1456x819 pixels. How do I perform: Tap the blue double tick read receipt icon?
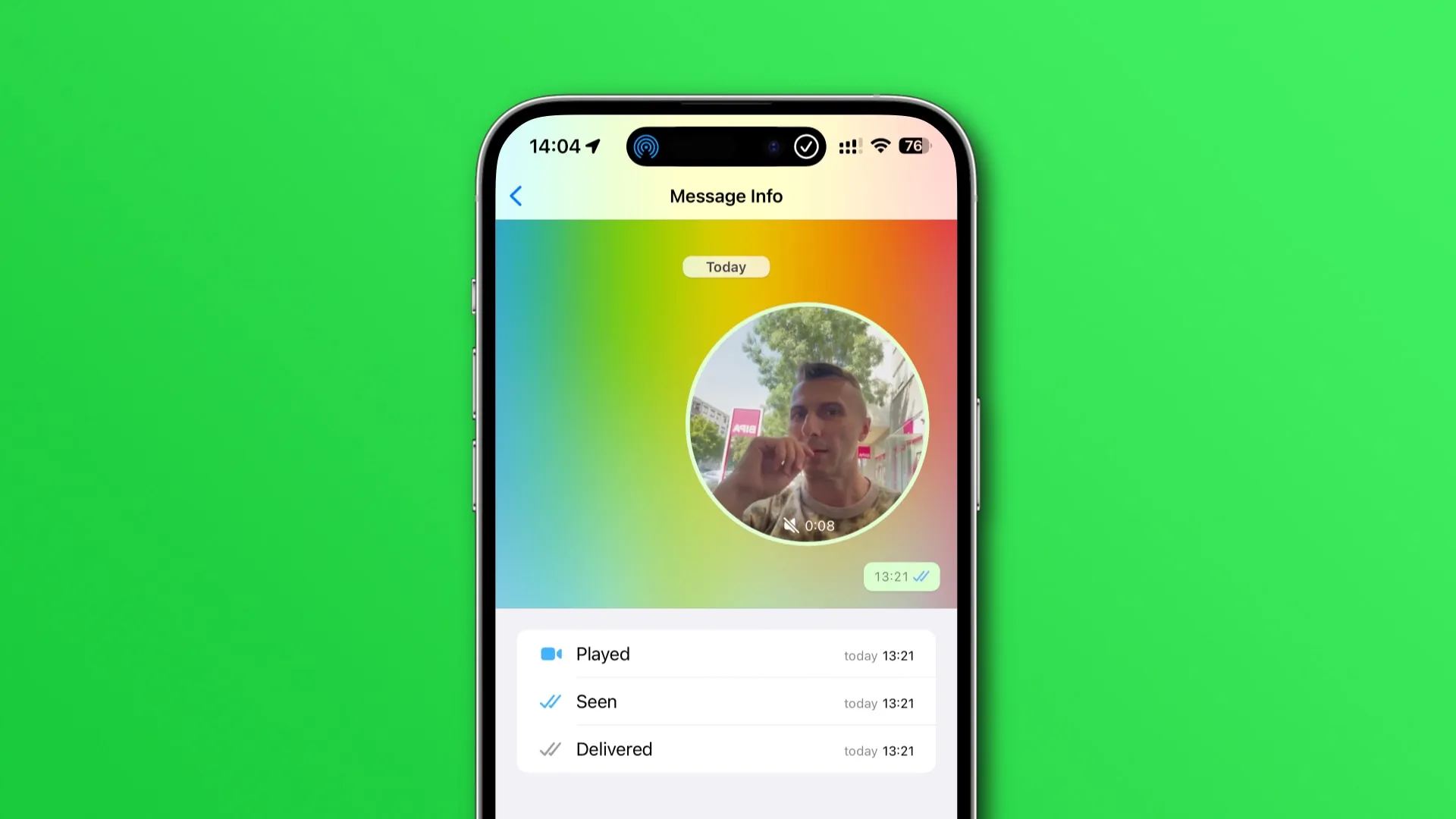click(550, 701)
